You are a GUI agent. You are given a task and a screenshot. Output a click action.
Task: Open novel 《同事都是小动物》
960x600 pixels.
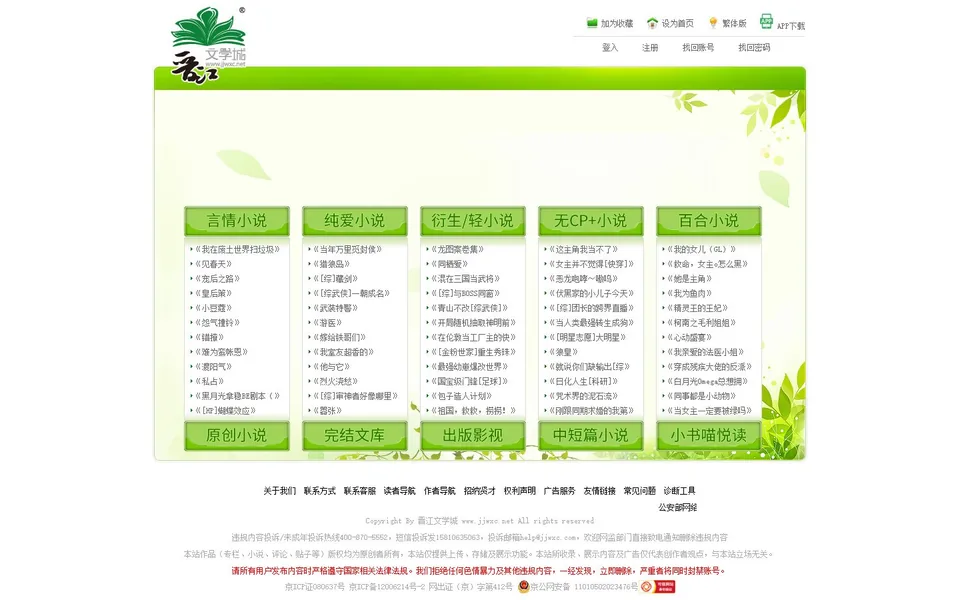tap(702, 396)
